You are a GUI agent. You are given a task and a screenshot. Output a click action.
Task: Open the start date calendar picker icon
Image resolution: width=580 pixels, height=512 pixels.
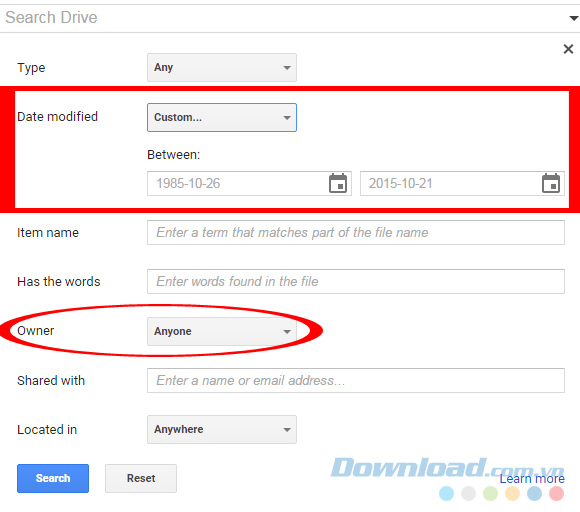click(338, 183)
